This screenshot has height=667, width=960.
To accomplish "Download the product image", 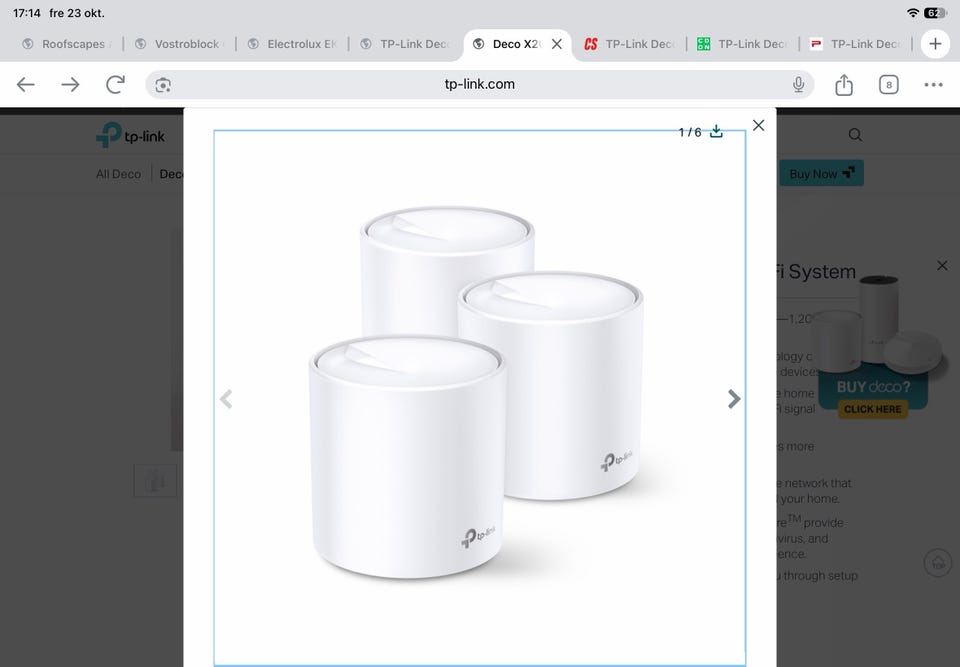I will pyautogui.click(x=716, y=132).
